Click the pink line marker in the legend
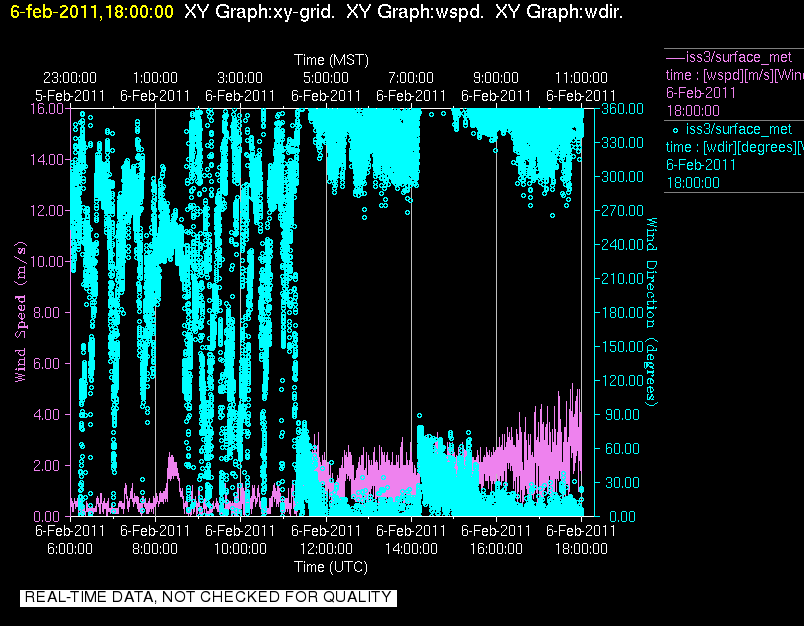804x626 pixels. tap(675, 57)
